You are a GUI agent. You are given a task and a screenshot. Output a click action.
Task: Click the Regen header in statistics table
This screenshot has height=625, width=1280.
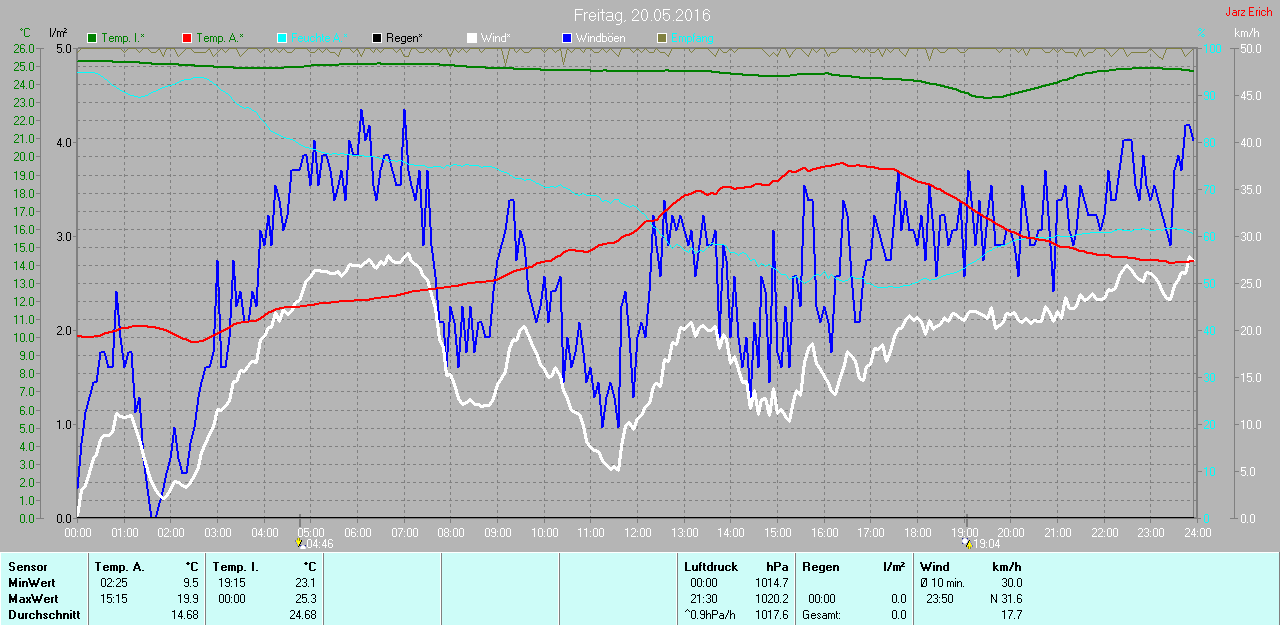(x=821, y=567)
